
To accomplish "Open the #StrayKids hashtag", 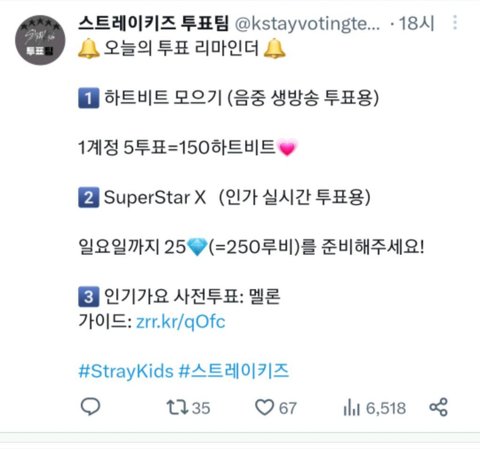I will pos(126,371).
